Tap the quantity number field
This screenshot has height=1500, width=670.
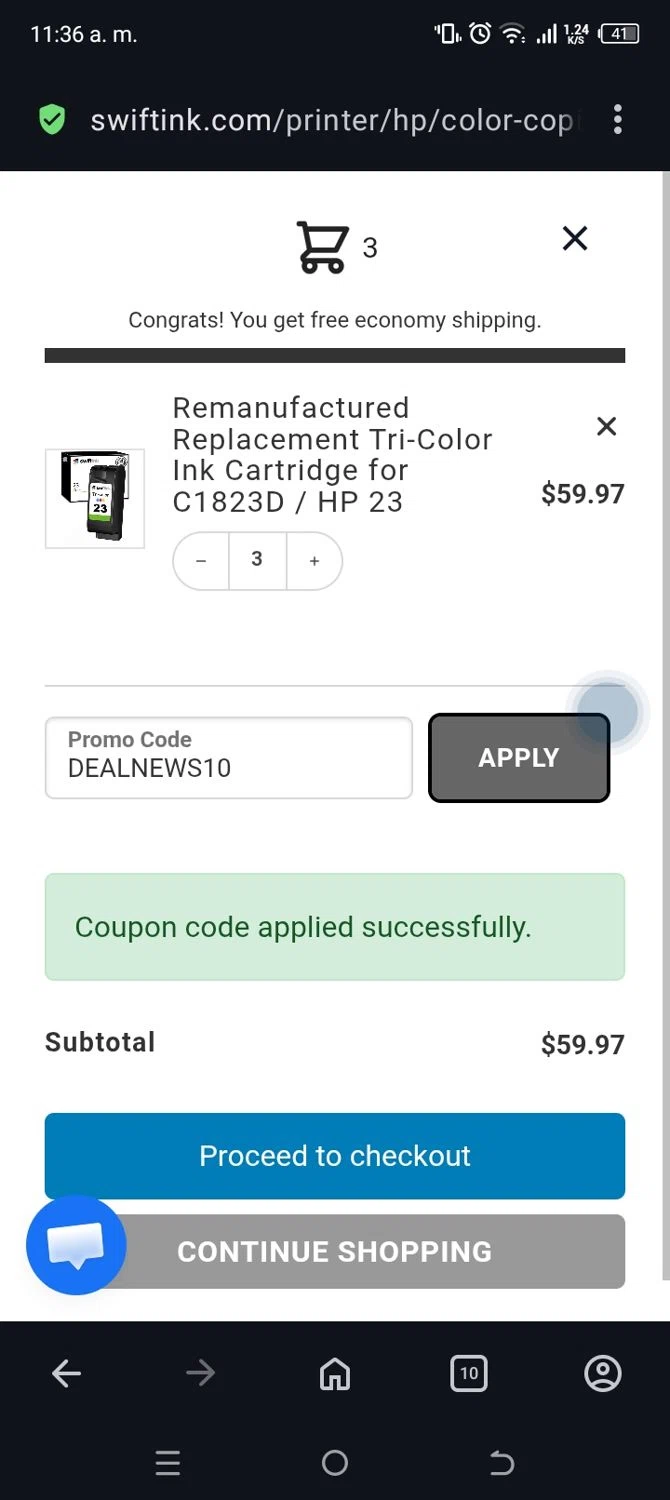(x=257, y=560)
